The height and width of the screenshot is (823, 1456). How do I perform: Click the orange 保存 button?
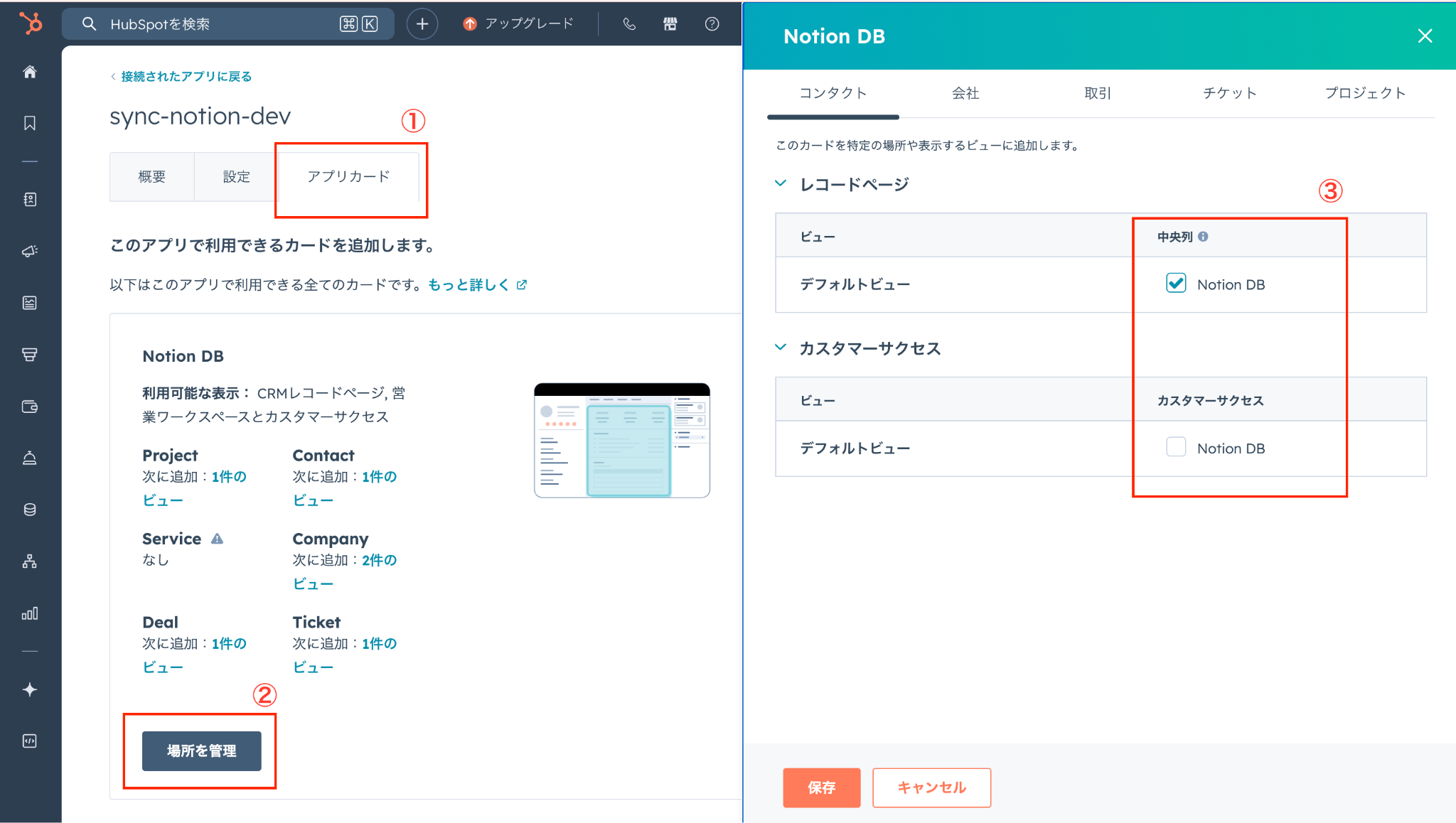click(822, 787)
